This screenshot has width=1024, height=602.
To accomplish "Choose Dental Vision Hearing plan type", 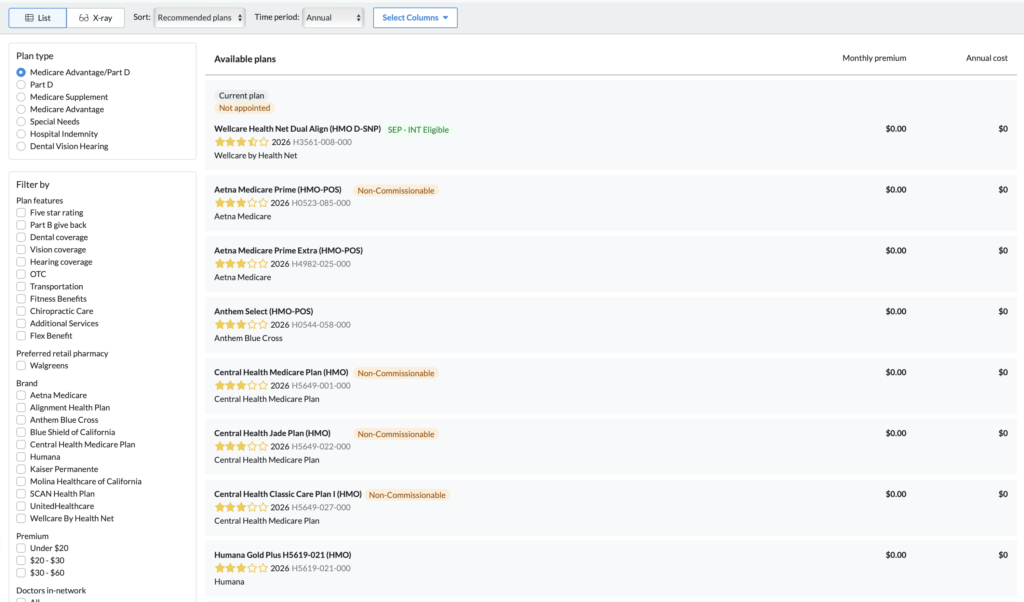I will click(x=22, y=146).
